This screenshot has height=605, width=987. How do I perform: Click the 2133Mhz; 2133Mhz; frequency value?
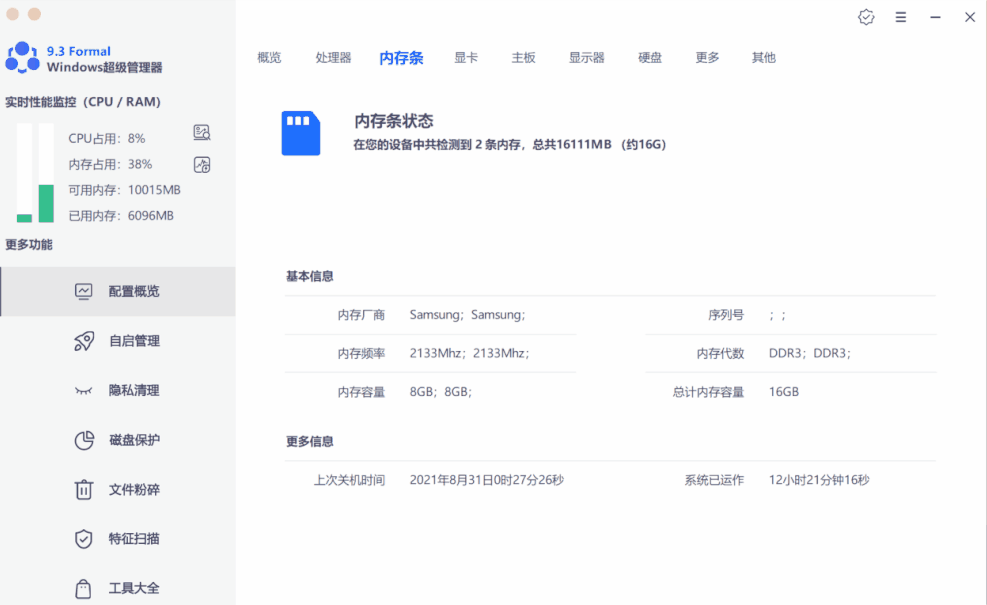click(470, 353)
